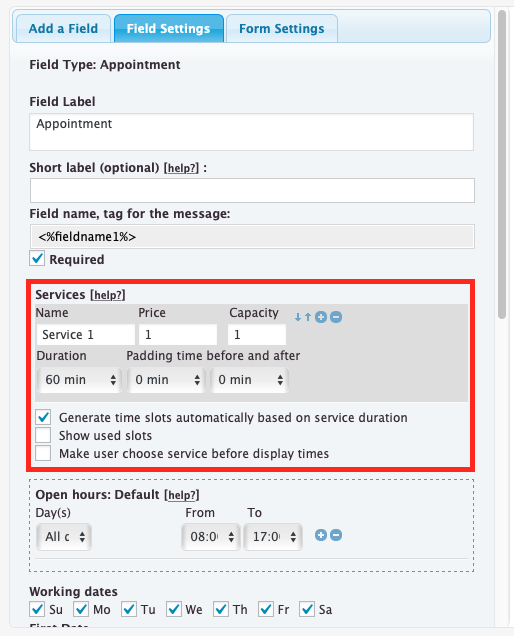Uncheck Generate time slots automatically
Screen dimensions: 514x636
[x=43, y=417]
